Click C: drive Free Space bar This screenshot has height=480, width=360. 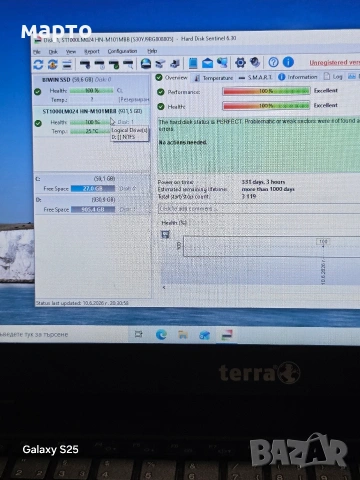click(93, 189)
